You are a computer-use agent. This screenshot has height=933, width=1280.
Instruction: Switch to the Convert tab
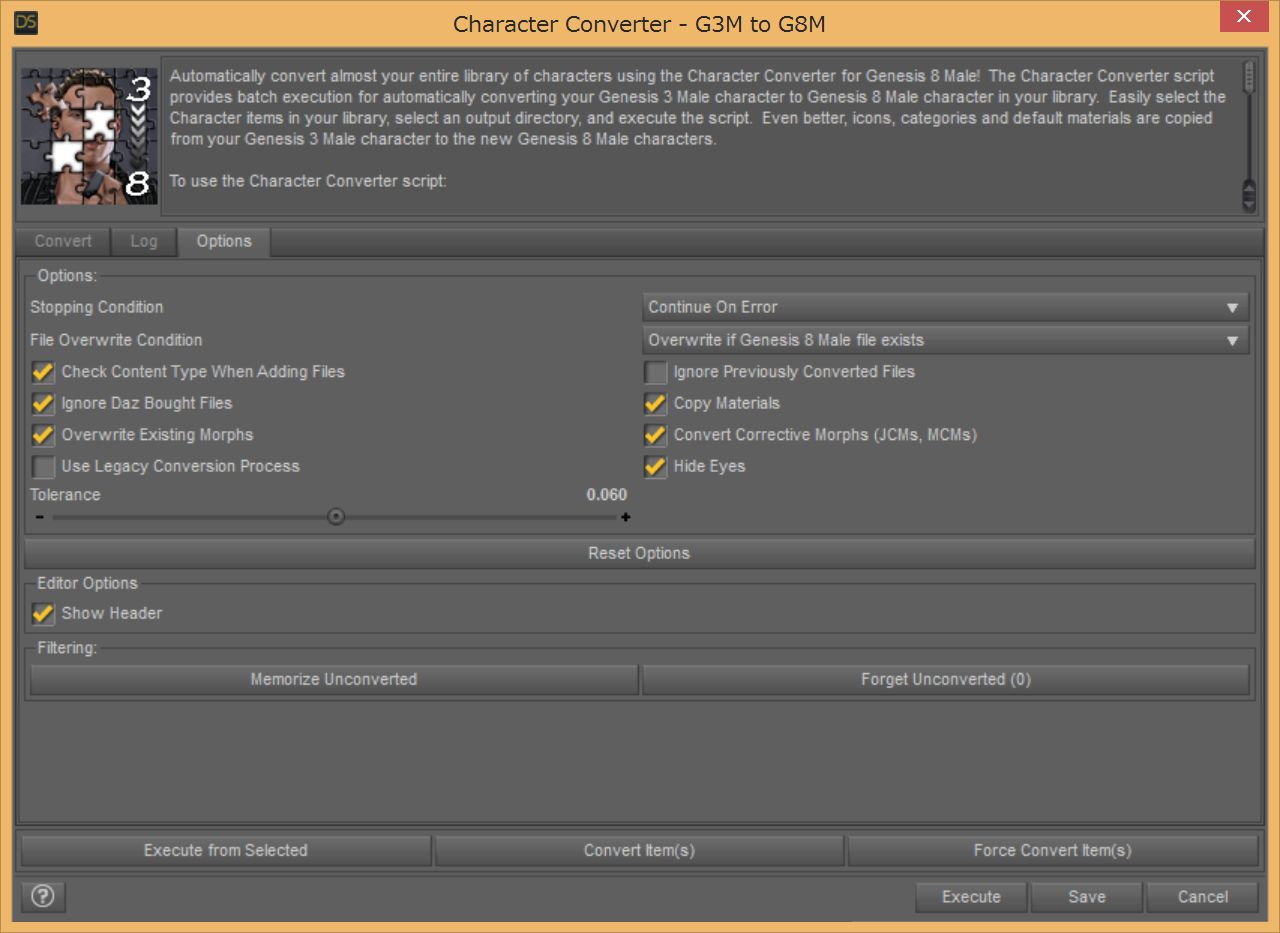[63, 241]
